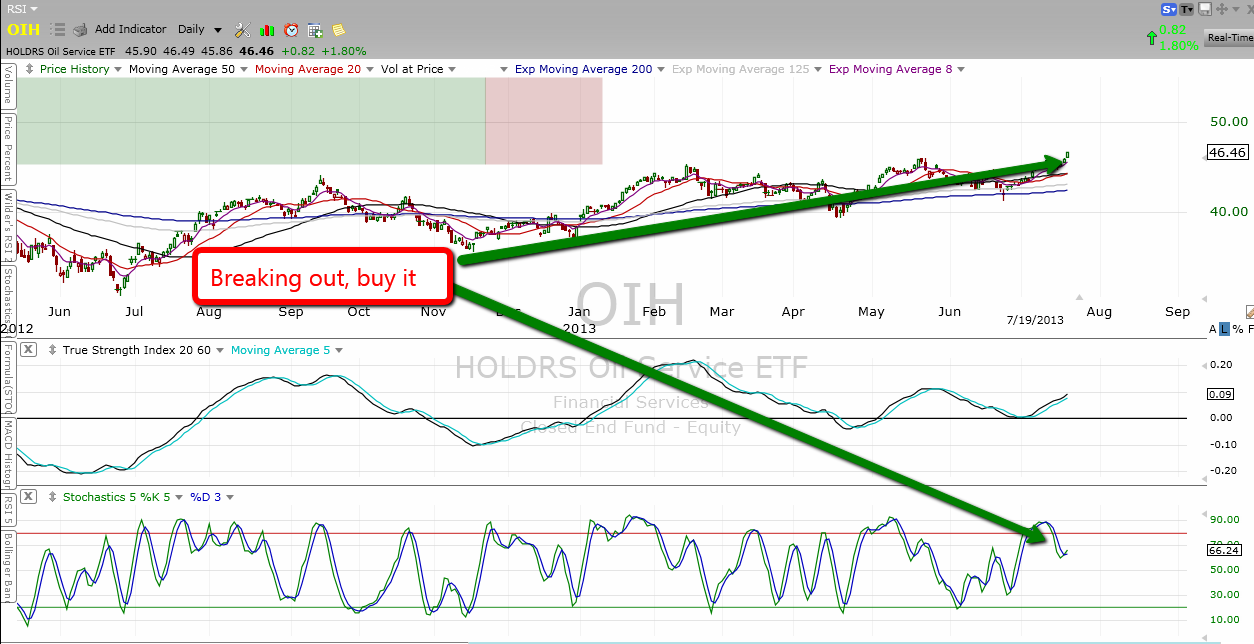
Task: Close the True Strength Index pane with X
Action: (28, 350)
